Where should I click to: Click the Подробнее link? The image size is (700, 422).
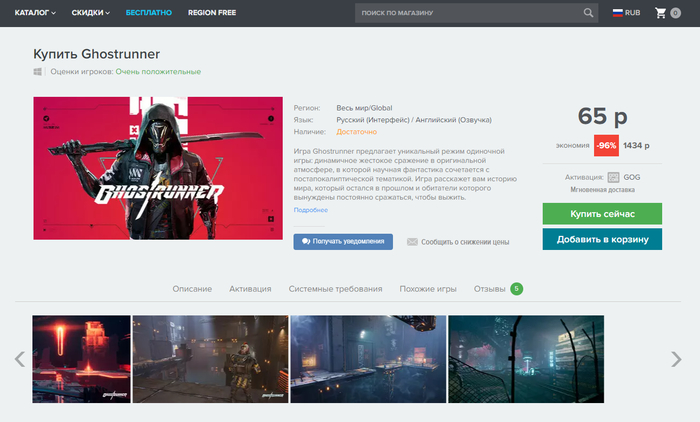(311, 210)
